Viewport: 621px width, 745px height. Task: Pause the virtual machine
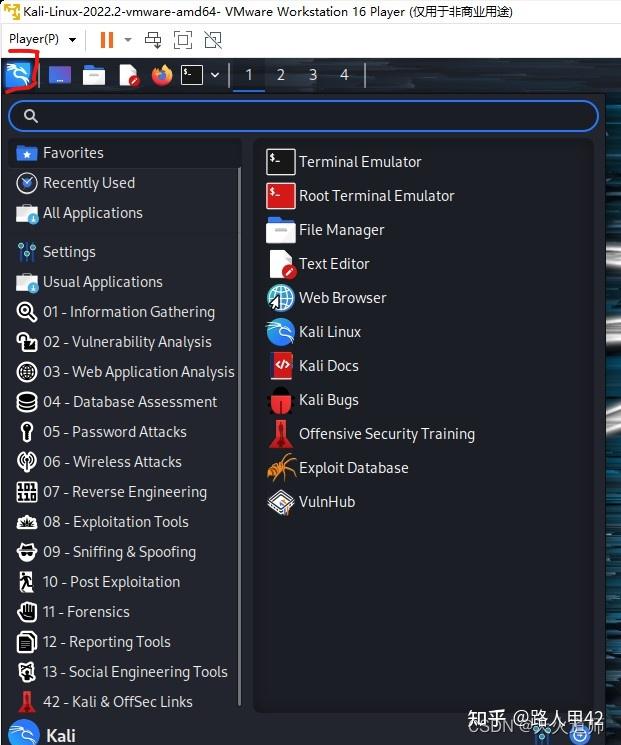[107, 39]
